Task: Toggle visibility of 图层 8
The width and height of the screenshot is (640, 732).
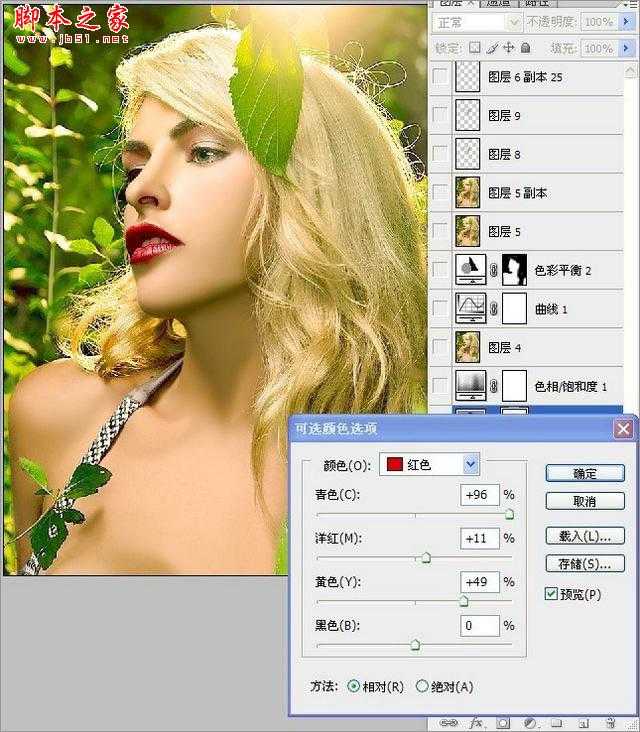Action: point(440,153)
